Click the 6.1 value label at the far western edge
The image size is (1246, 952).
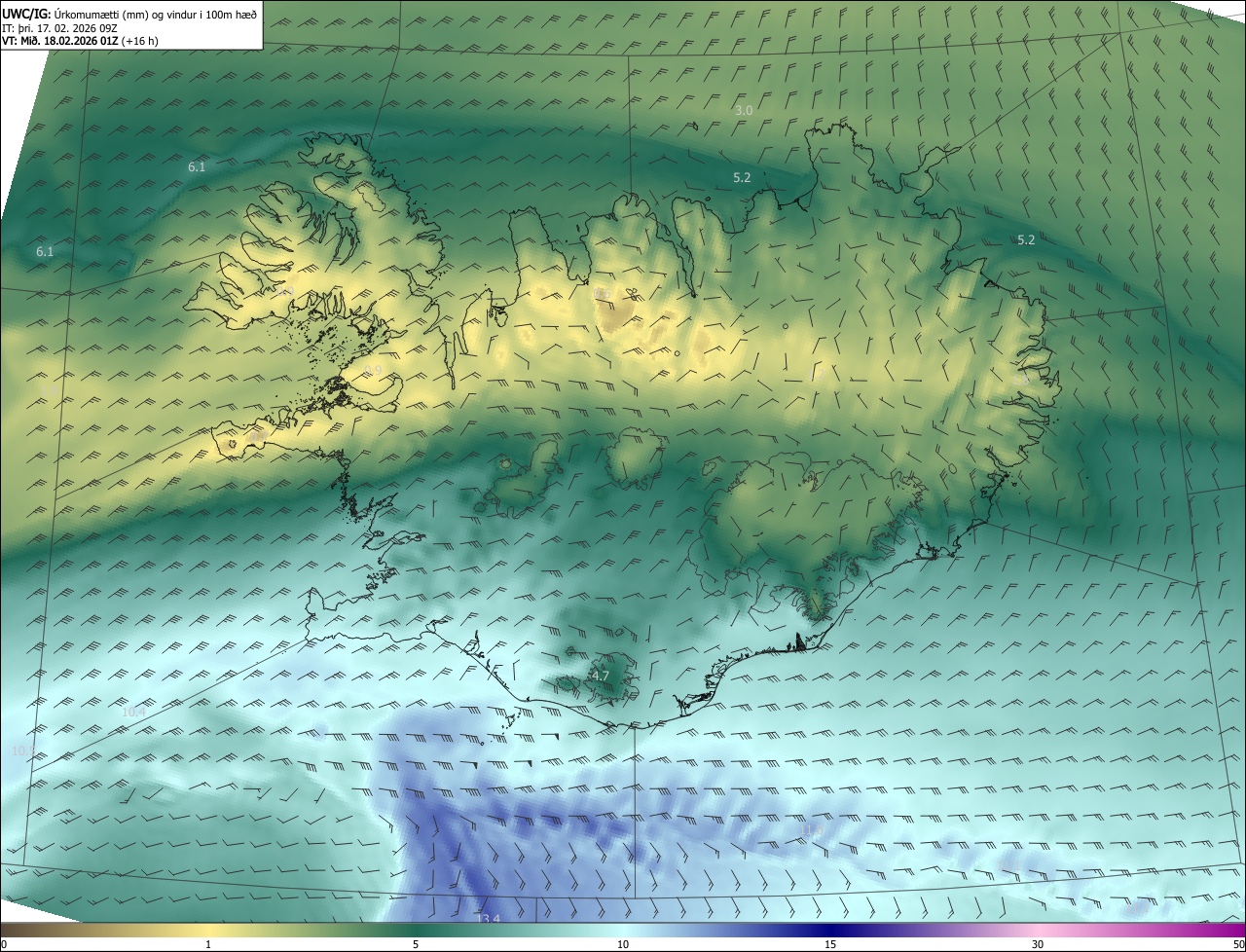pyautogui.click(x=45, y=252)
